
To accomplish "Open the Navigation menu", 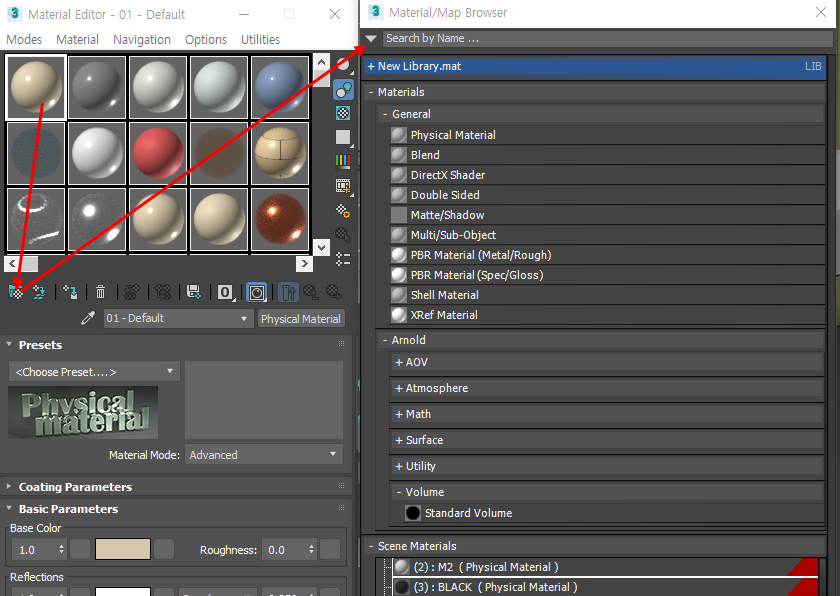I will point(142,40).
